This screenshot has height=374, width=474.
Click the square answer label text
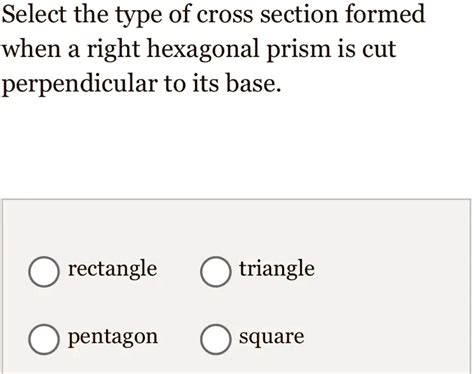click(x=271, y=337)
